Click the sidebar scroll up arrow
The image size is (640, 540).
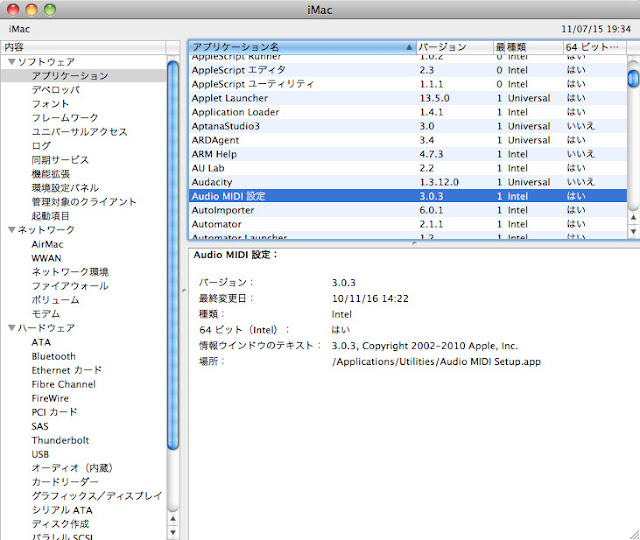pos(173,519)
